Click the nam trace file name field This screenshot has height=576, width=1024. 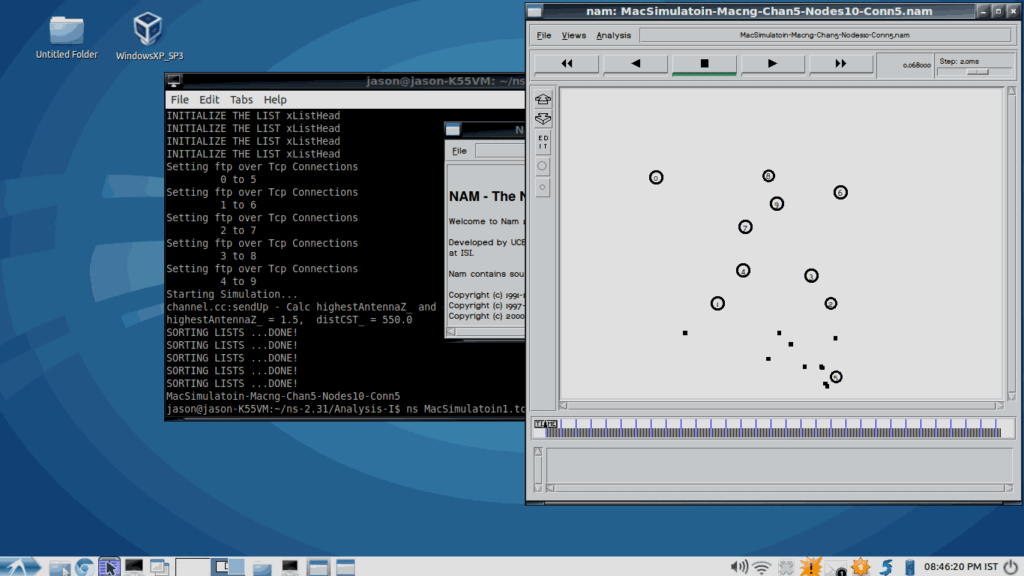point(824,35)
